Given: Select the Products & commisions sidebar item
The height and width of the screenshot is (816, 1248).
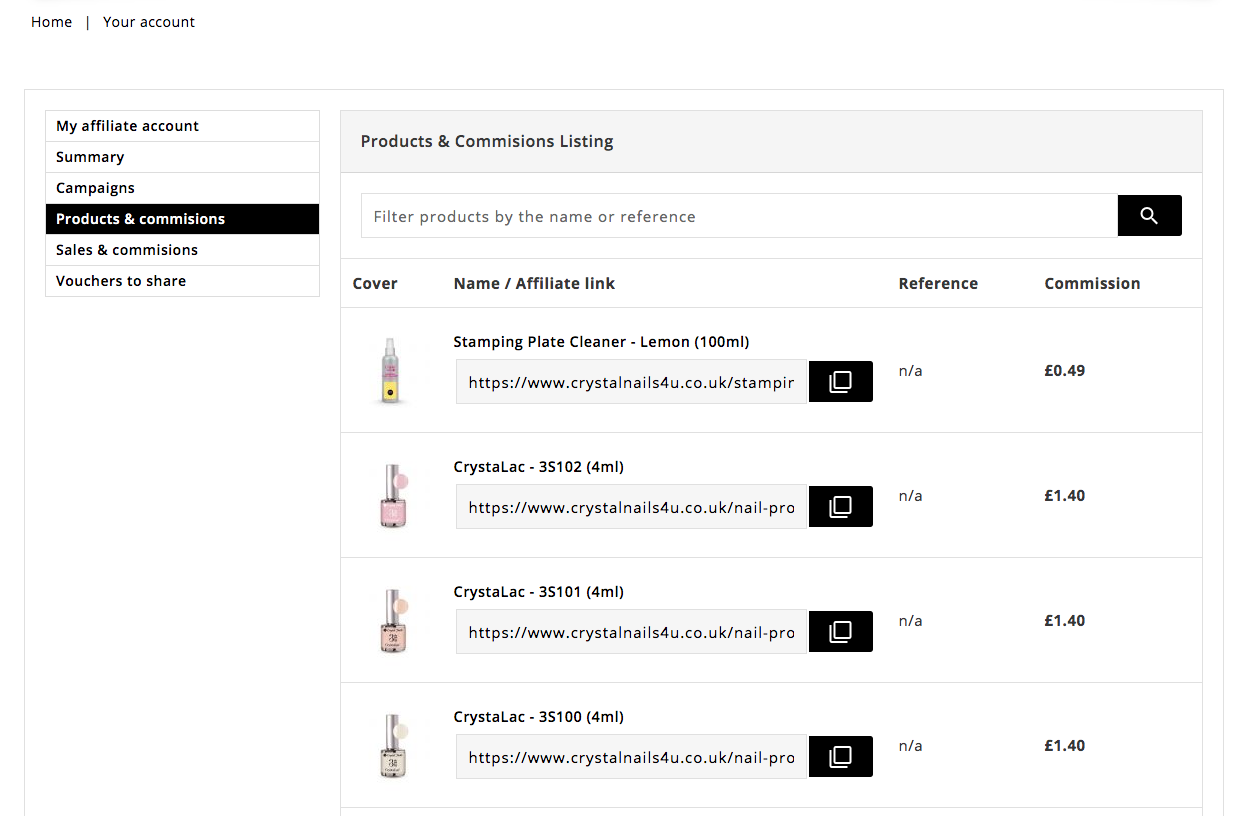Looking at the screenshot, I should [x=140, y=219].
